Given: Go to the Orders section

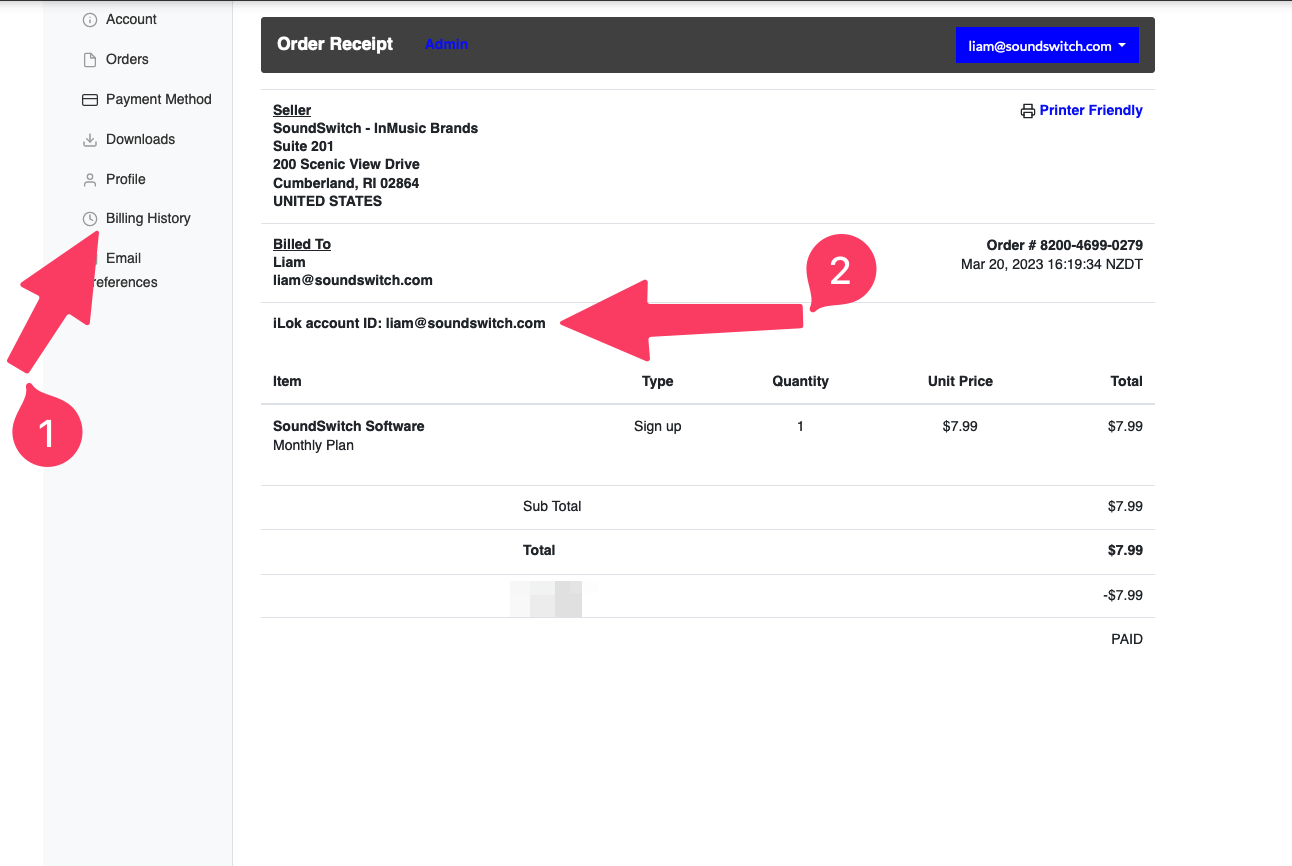Looking at the screenshot, I should [127, 59].
